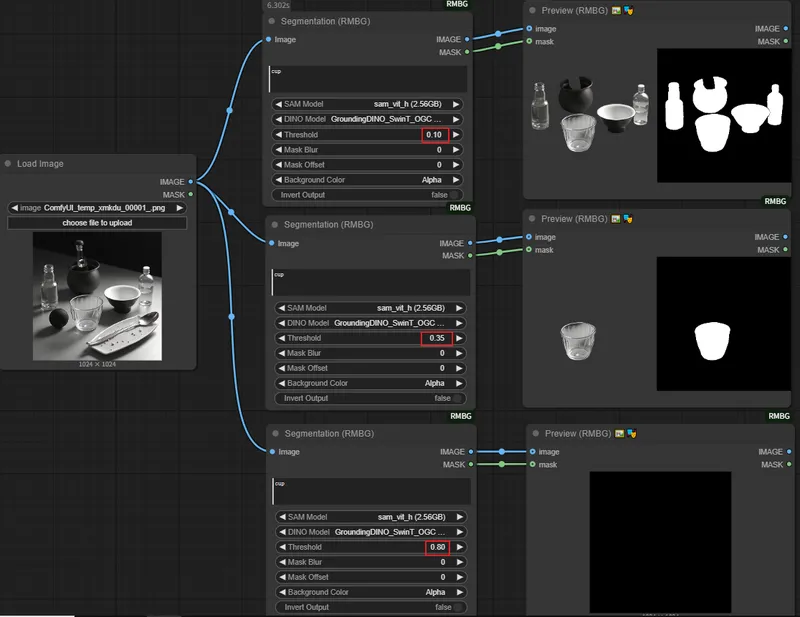800x617 pixels.
Task: Toggle Invert Output in the top Segmentation node
Action: 454,195
